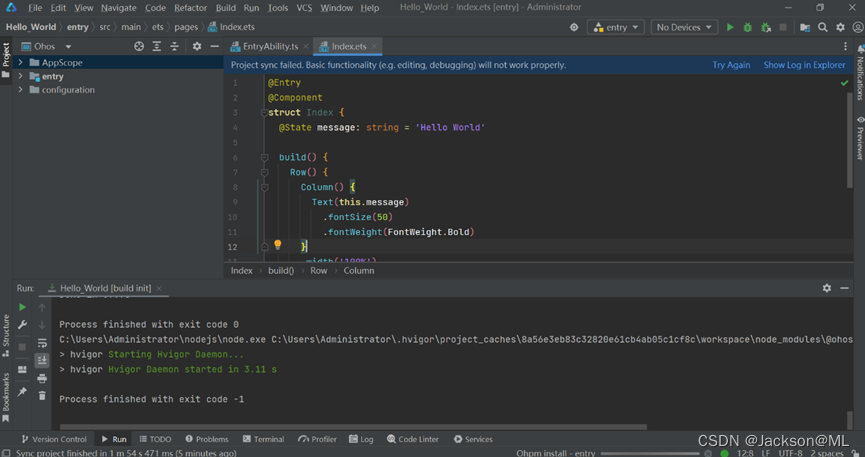The image size is (865, 457).
Task: Open the entry run configuration dropdown
Action: pyautogui.click(x=616, y=27)
